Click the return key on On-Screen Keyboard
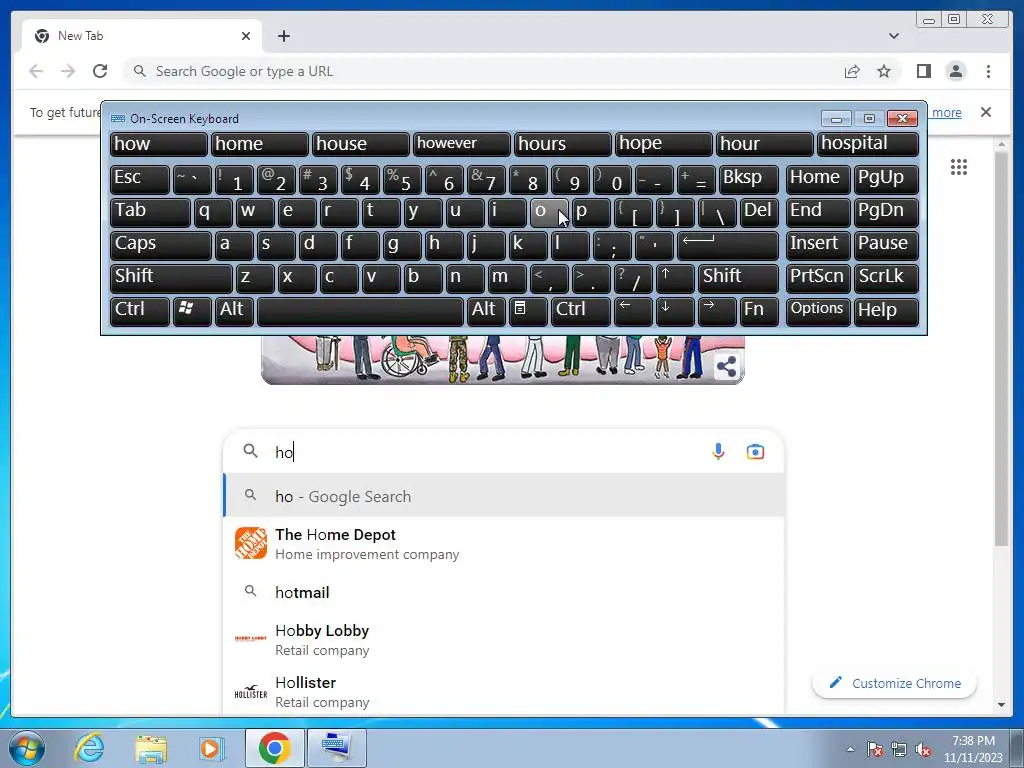 (x=728, y=245)
